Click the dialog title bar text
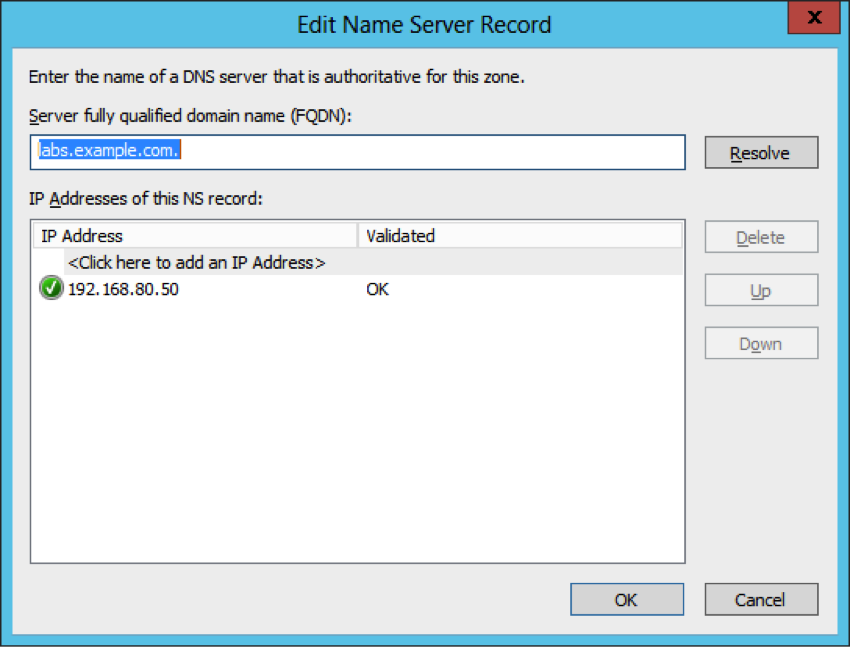The height and width of the screenshot is (647, 850). tap(424, 24)
